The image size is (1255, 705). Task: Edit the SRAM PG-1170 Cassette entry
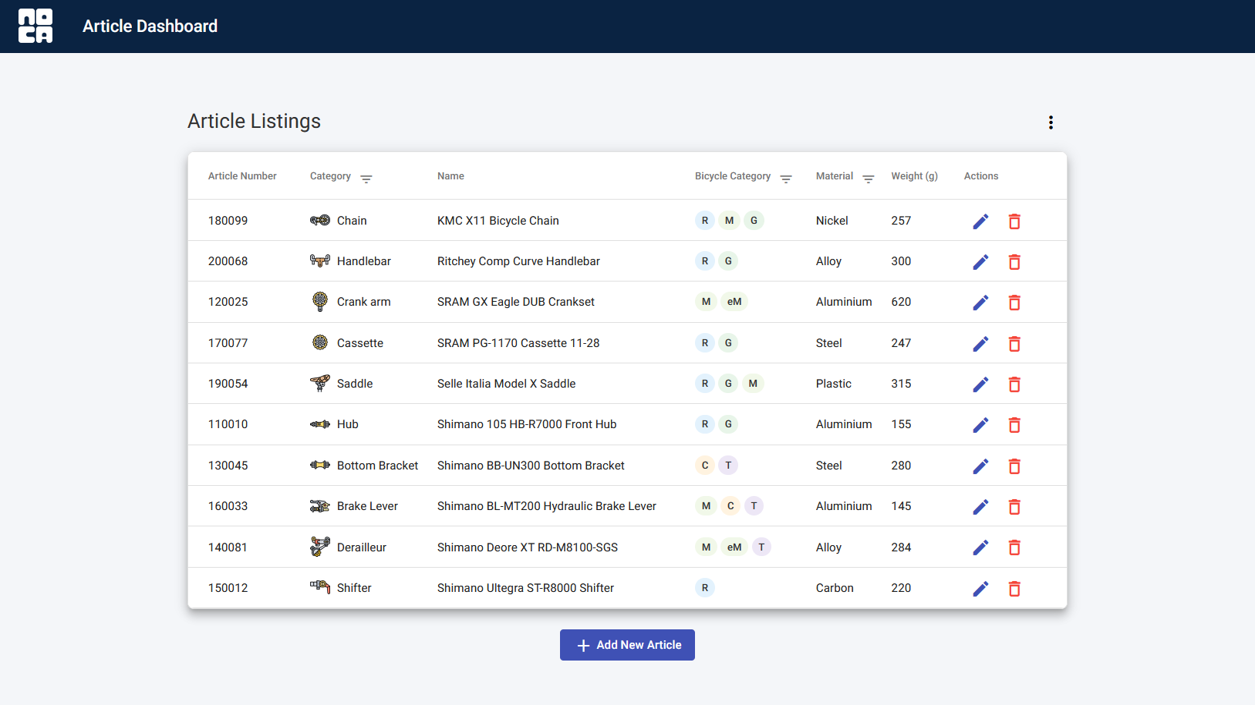pos(980,343)
